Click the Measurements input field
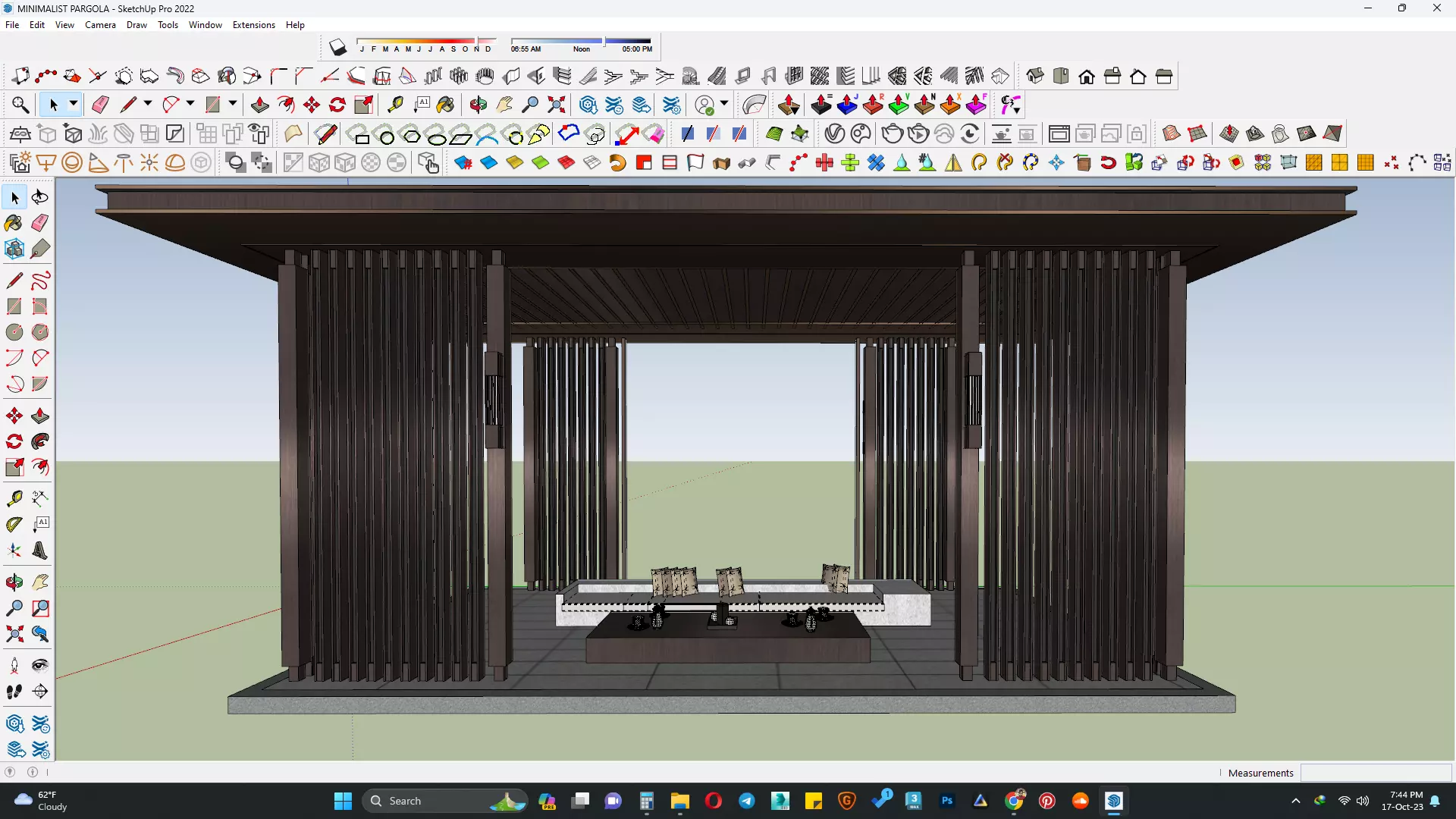The width and height of the screenshot is (1456, 819). [x=1375, y=773]
